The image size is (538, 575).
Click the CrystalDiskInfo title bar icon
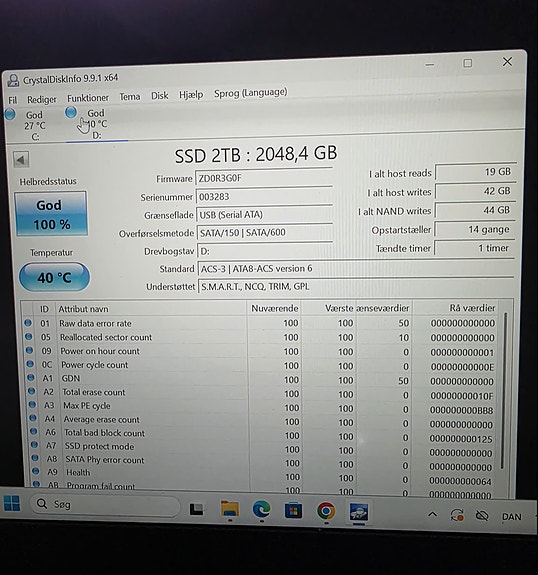[x=14, y=80]
